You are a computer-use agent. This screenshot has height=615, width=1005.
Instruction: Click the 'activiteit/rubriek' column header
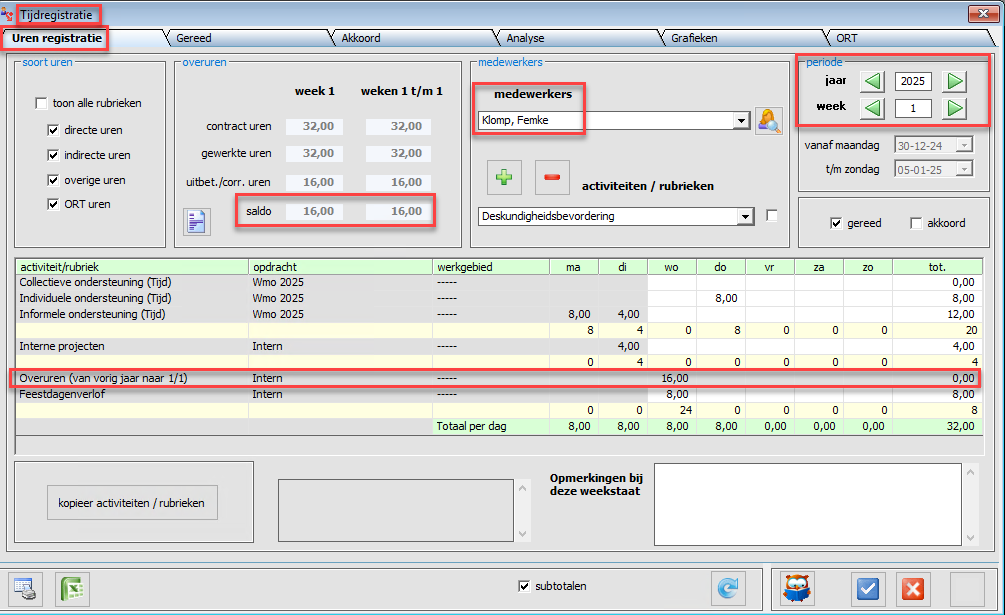coord(132,267)
